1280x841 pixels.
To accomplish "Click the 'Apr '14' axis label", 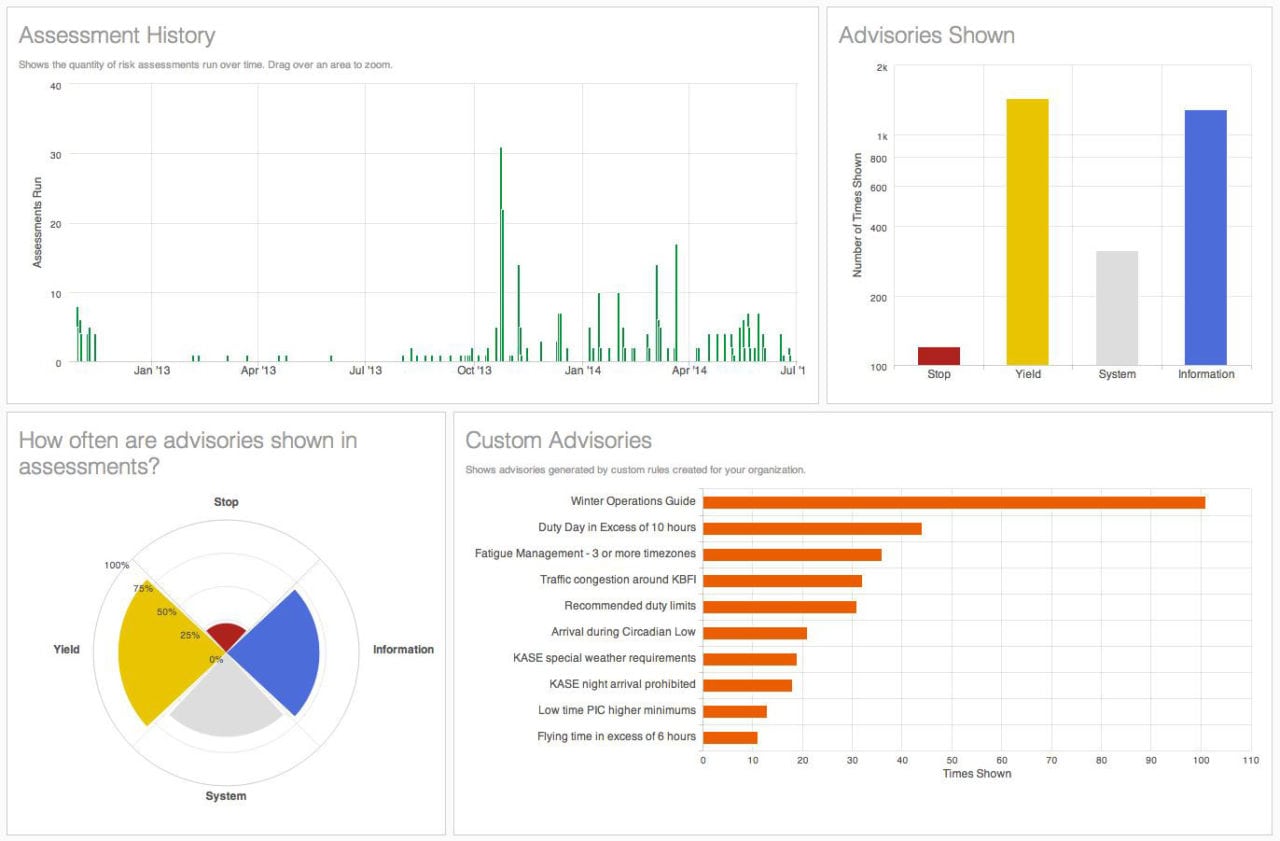I will (x=689, y=371).
